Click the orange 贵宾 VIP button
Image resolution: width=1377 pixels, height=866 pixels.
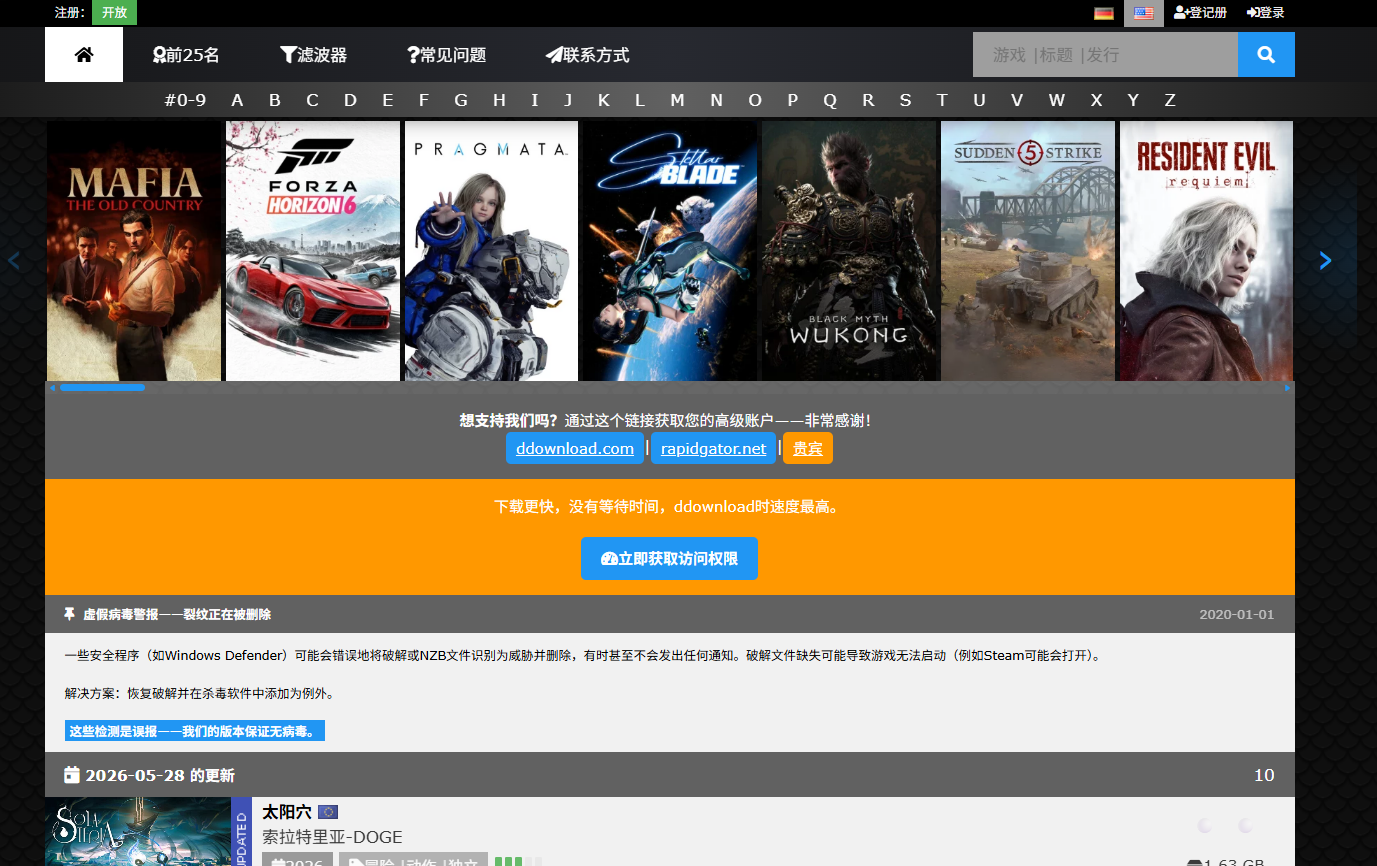pyautogui.click(x=808, y=448)
